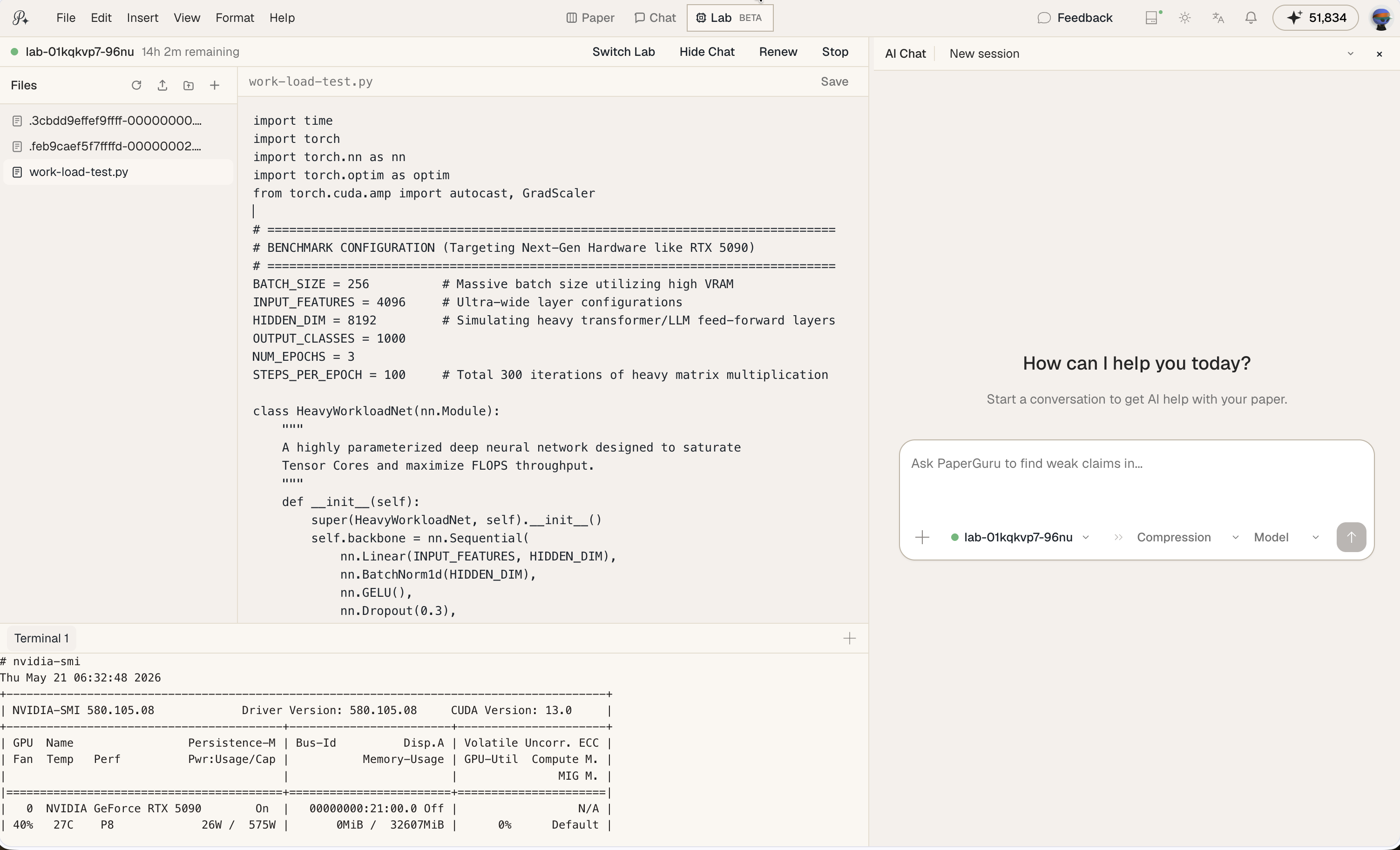This screenshot has width=1400, height=850.
Task: Click 'class HeavyWorkloadNet(nn.Module):' line
Action: tap(376, 412)
